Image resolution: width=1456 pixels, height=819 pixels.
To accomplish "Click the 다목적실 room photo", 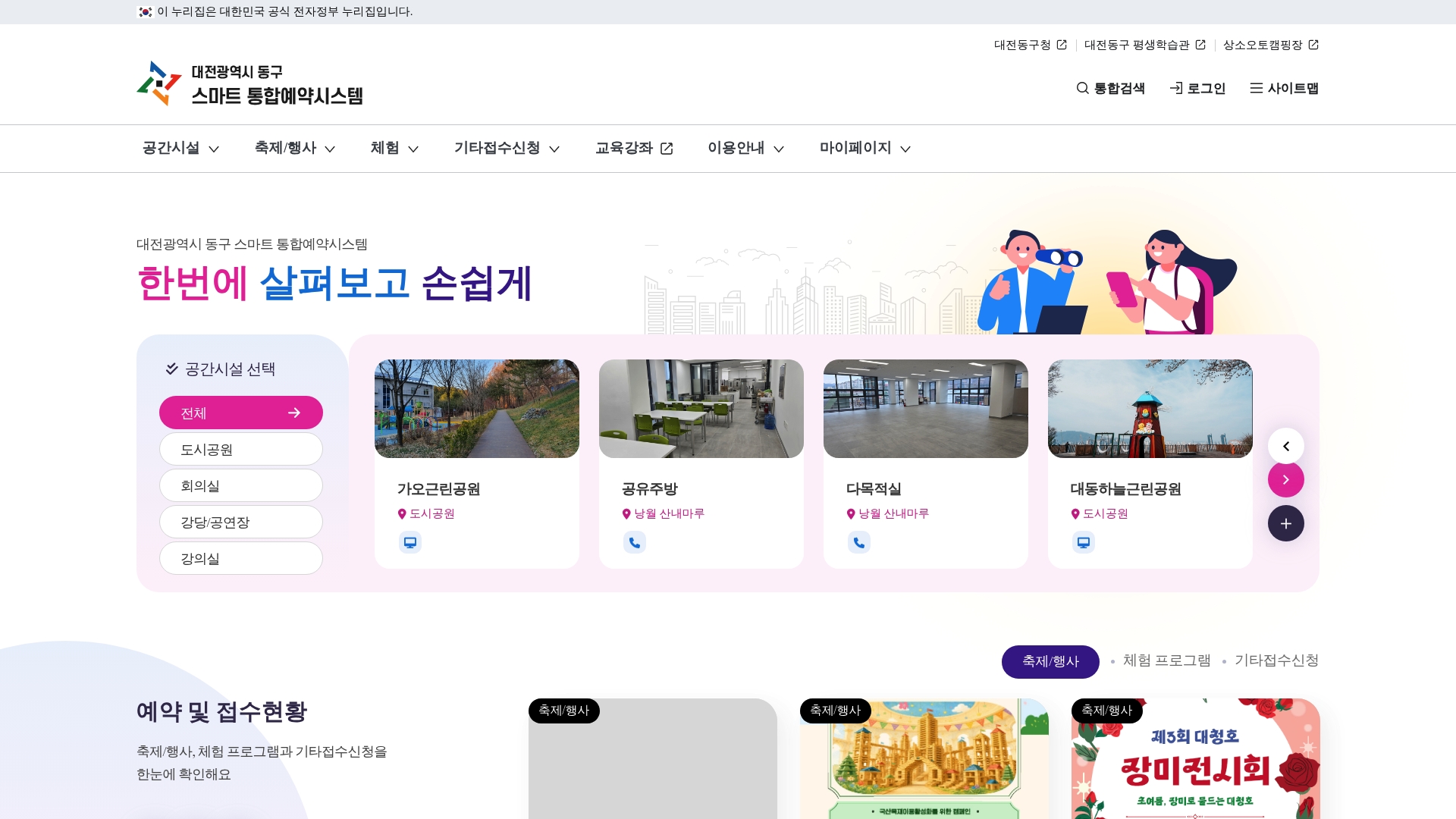I will (x=926, y=409).
